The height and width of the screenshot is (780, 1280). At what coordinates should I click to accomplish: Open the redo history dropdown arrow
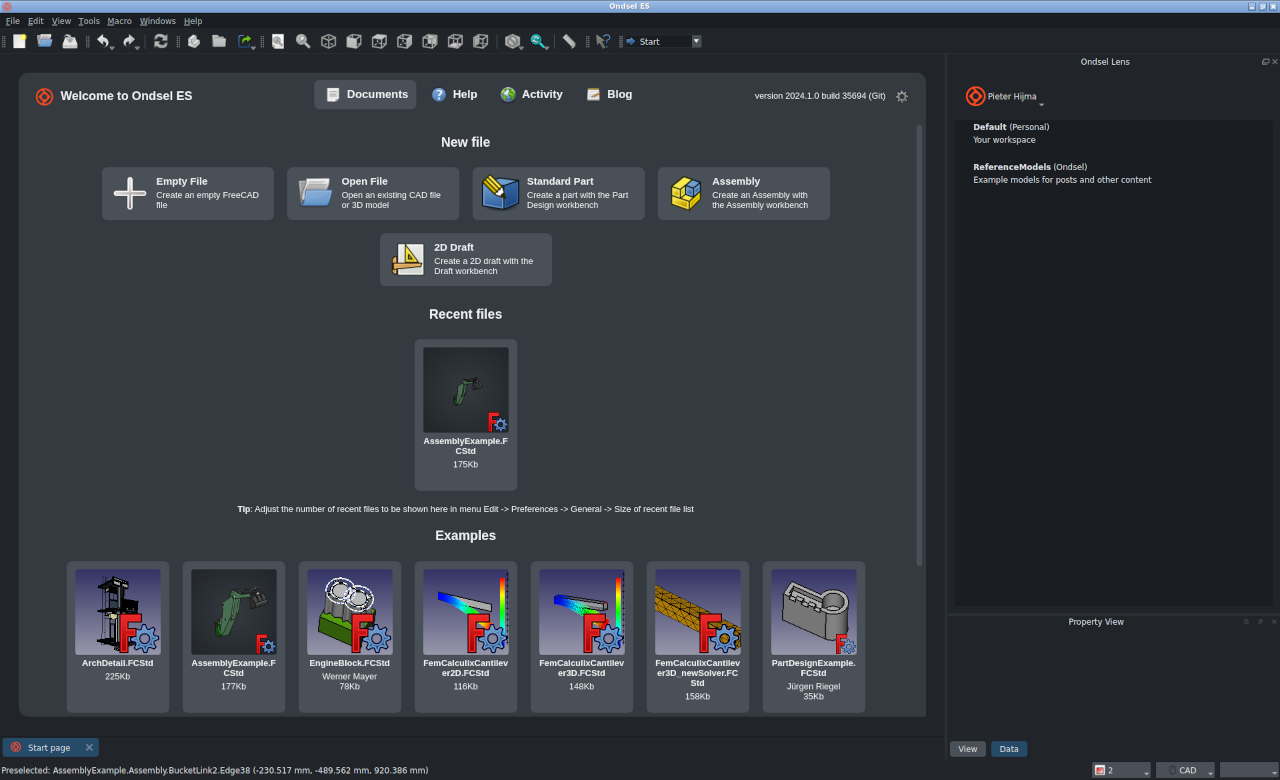click(138, 46)
